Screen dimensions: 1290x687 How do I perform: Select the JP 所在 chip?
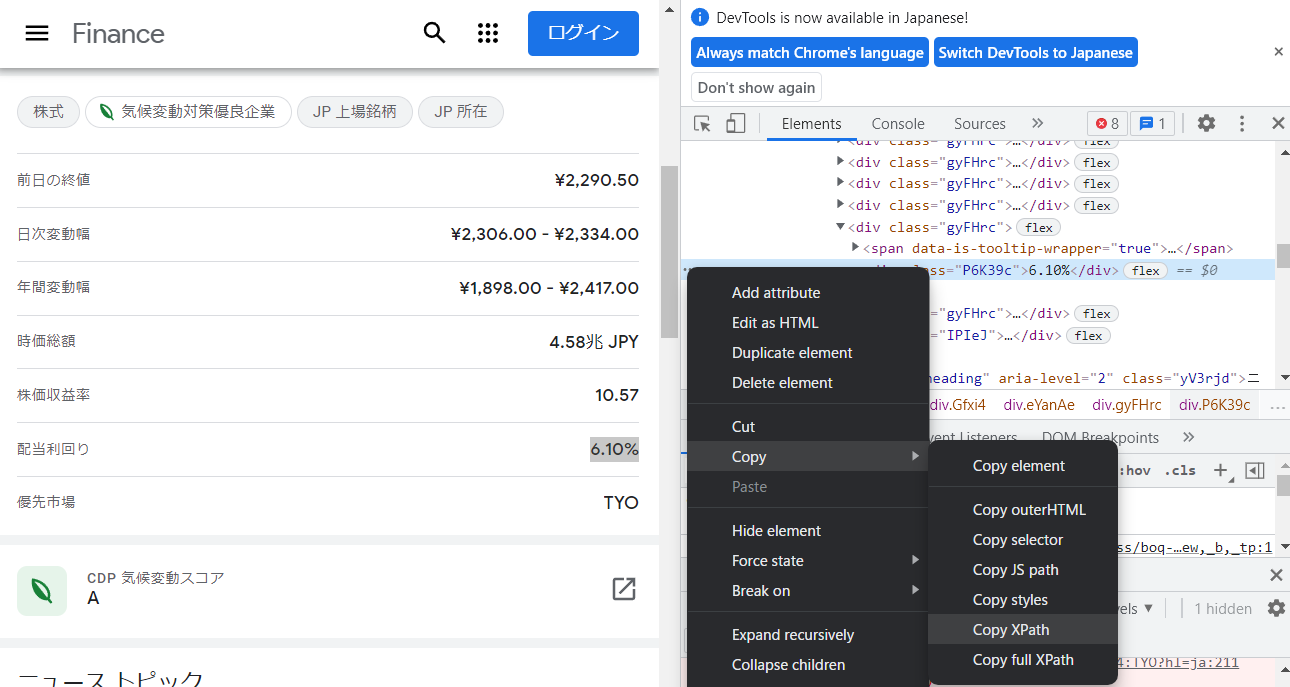point(461,112)
